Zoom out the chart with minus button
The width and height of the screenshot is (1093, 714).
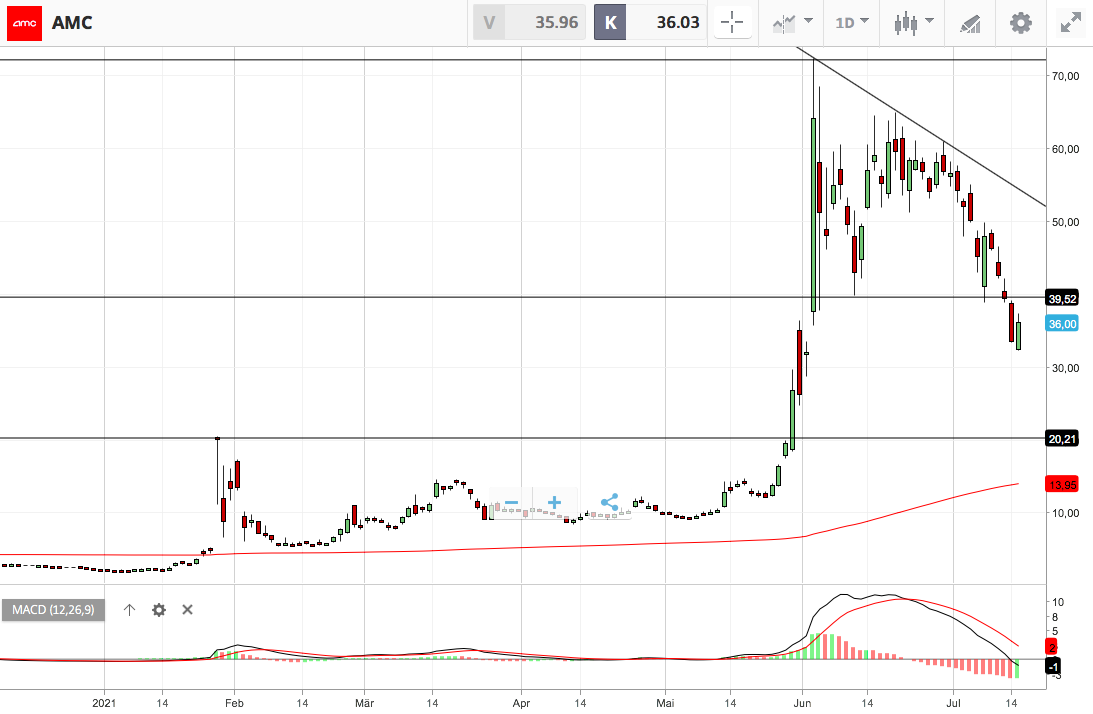tap(512, 503)
